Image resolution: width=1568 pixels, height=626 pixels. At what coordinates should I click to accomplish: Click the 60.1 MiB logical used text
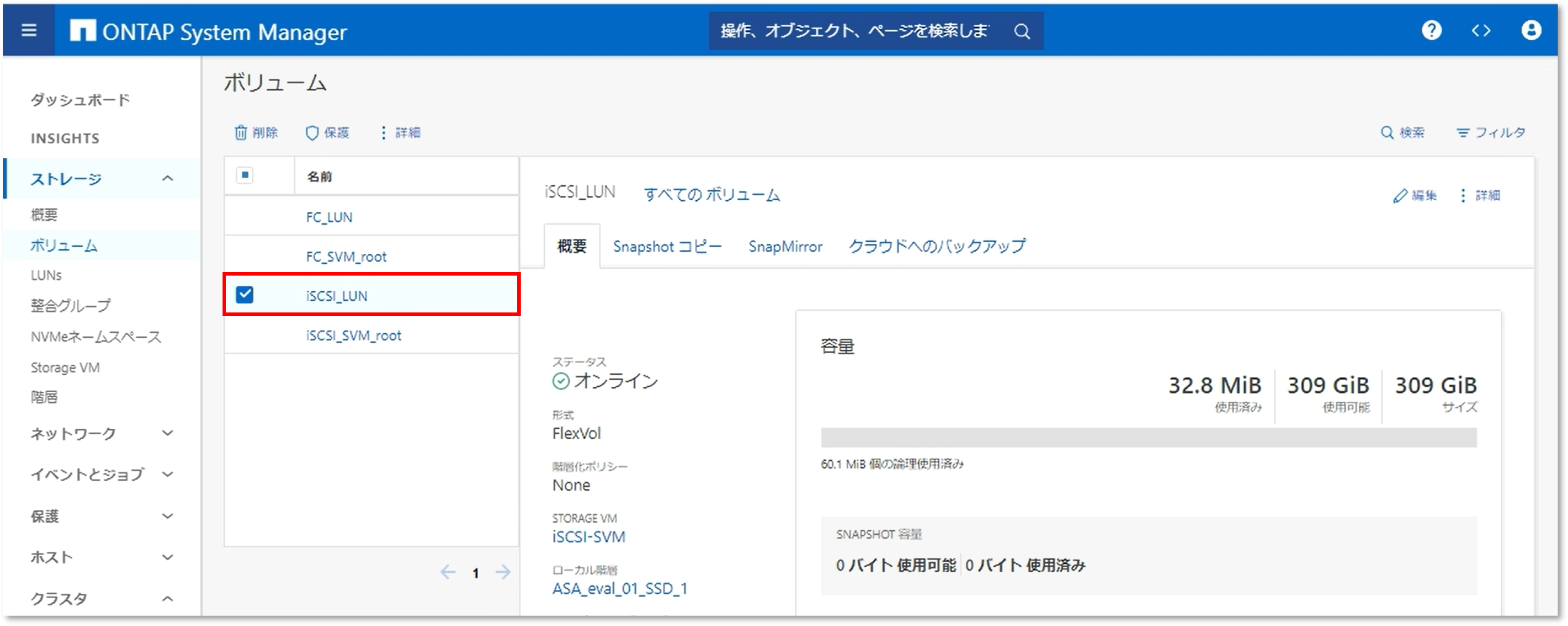(892, 465)
